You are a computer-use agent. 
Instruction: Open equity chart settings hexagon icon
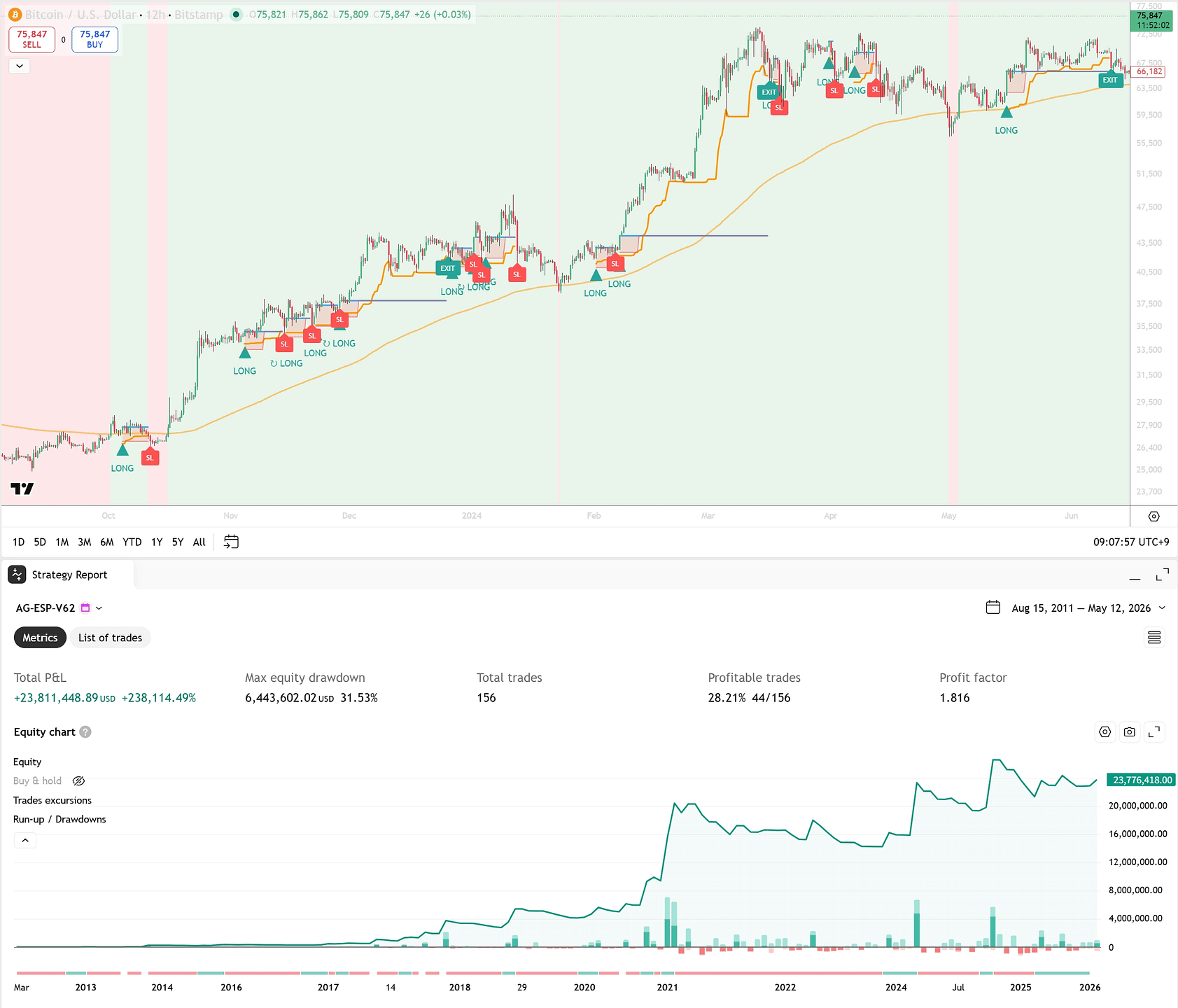1105,732
